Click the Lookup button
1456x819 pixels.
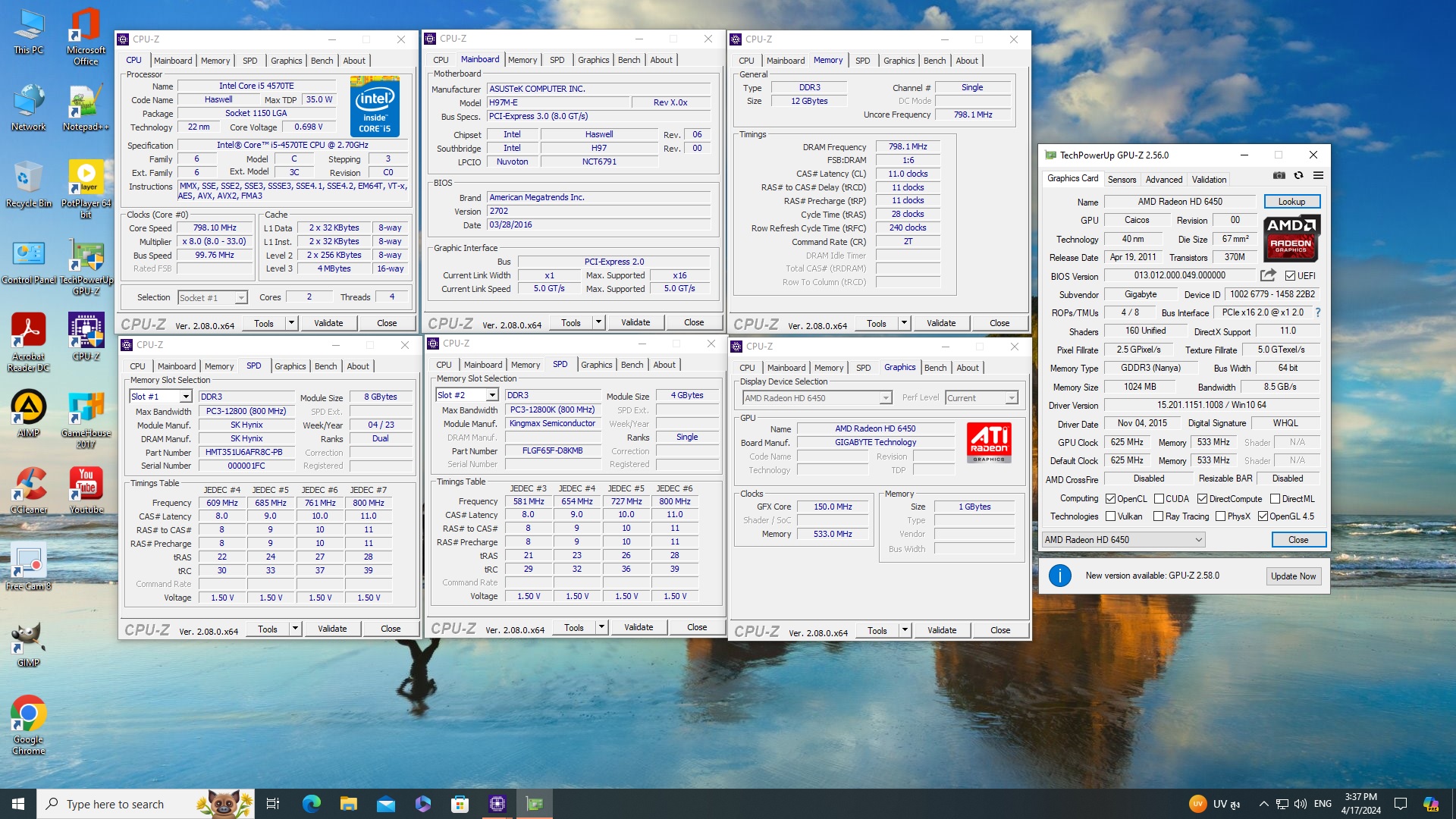tap(1291, 202)
